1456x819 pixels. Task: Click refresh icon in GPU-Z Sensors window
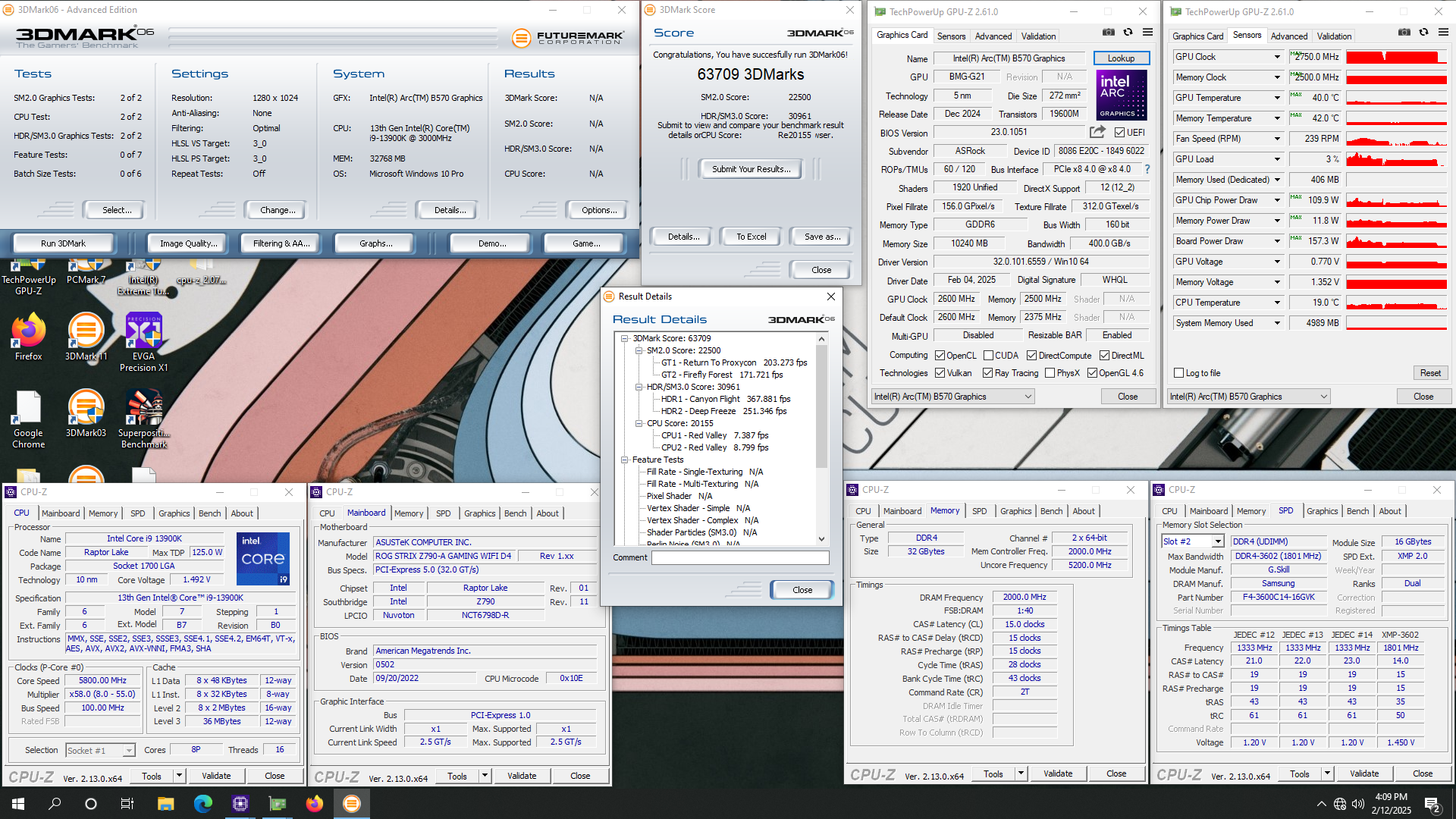[x=1424, y=33]
